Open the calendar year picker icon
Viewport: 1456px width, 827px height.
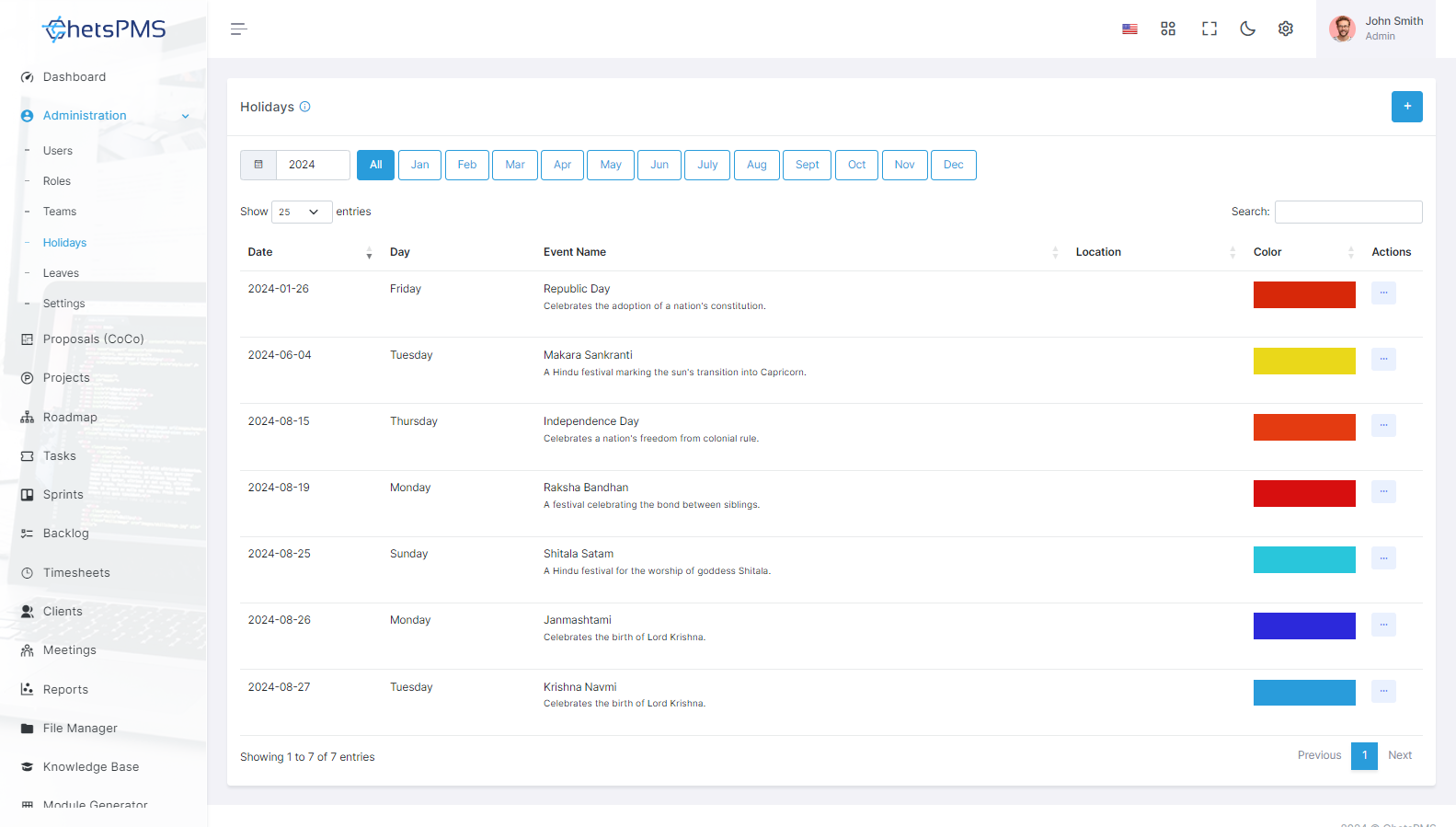click(x=258, y=165)
